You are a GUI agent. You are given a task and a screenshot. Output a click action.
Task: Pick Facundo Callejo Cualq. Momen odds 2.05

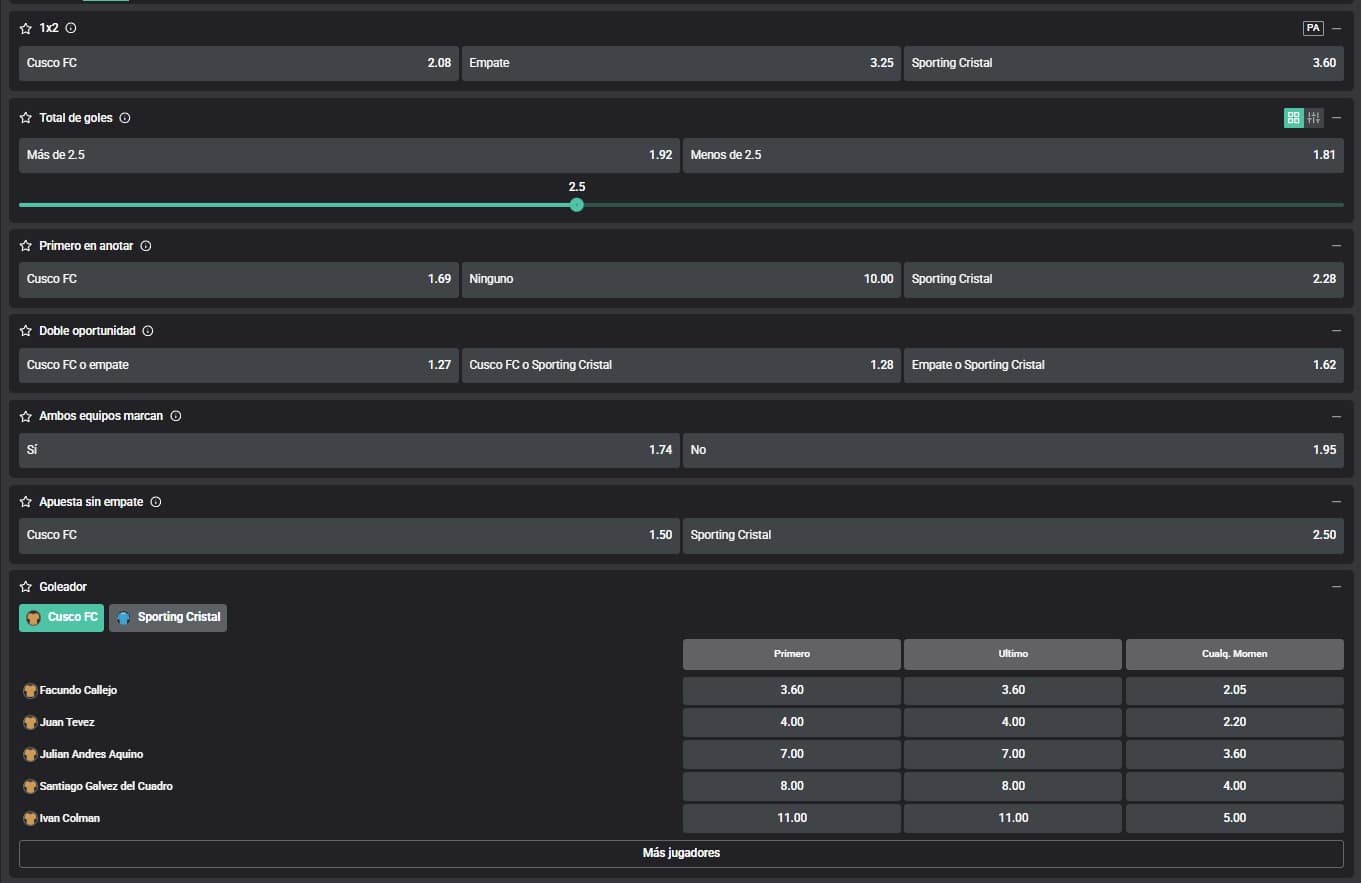(x=1234, y=691)
